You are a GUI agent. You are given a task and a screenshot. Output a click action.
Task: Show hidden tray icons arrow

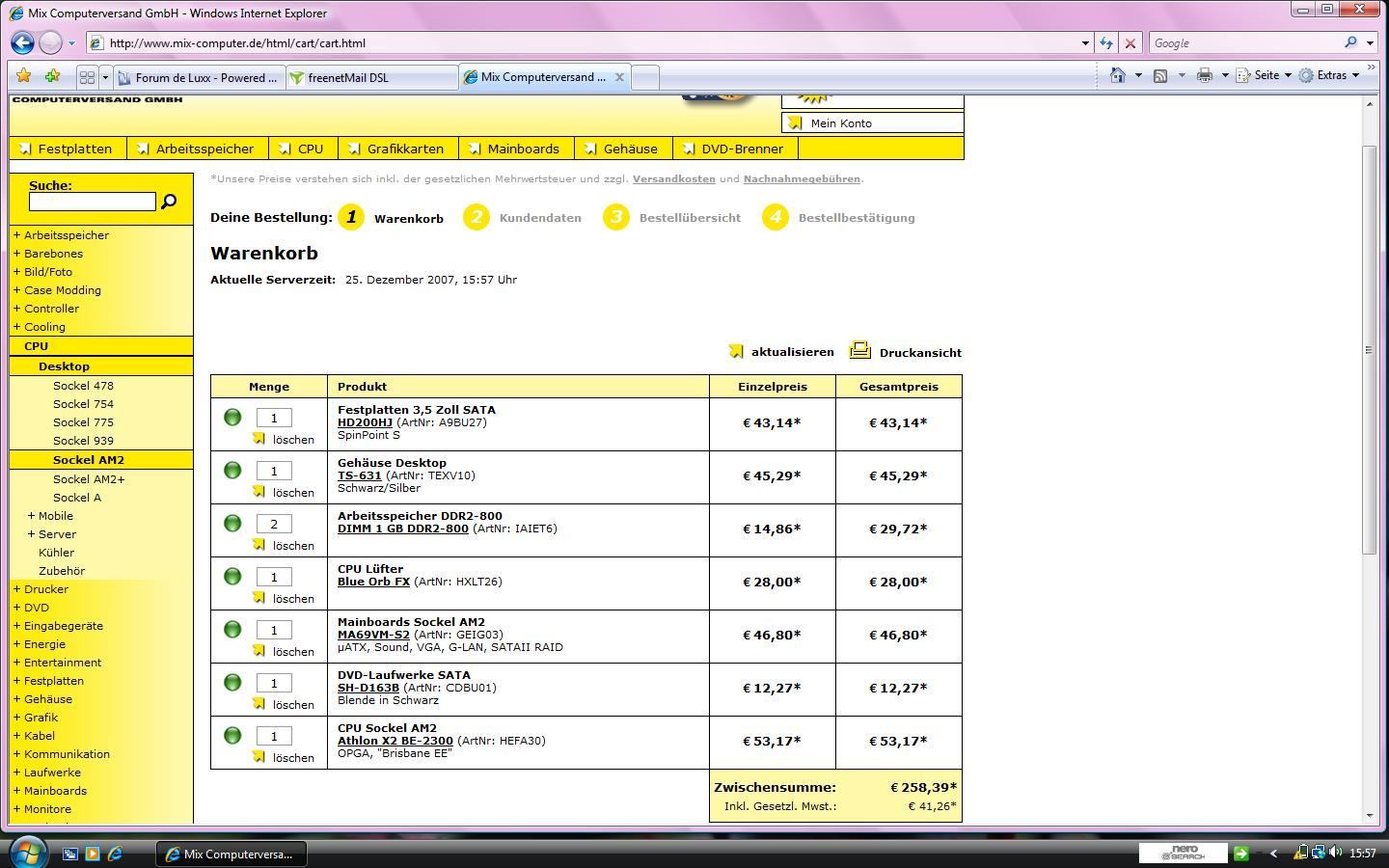click(x=1274, y=854)
